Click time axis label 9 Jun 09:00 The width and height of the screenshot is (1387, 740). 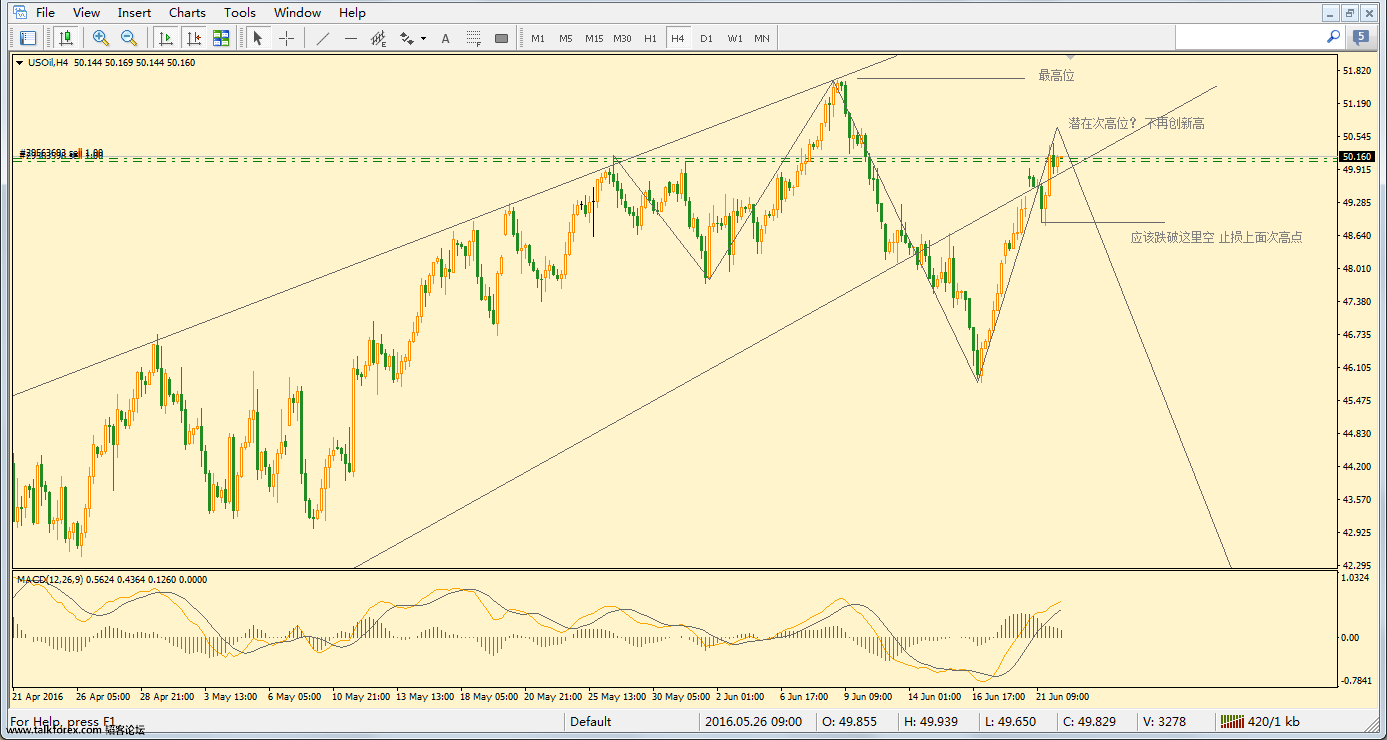point(867,696)
